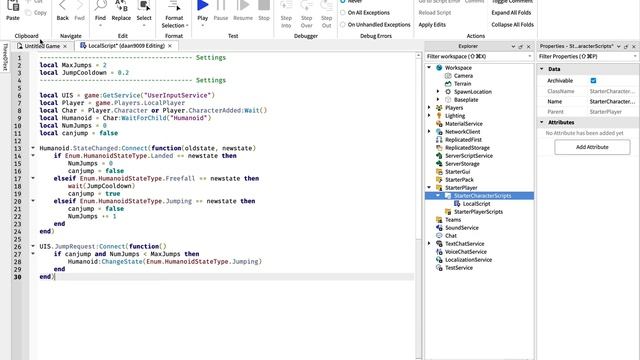This screenshot has width=640, height=360.
Task: Select MaterialService in the Explorer
Action: point(464,124)
